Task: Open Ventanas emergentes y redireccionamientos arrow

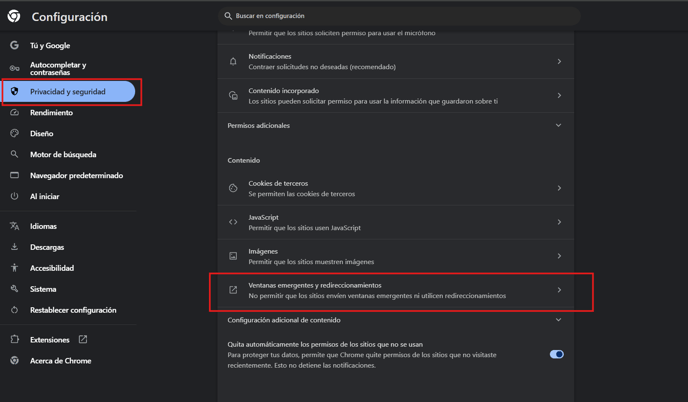Action: 559,290
